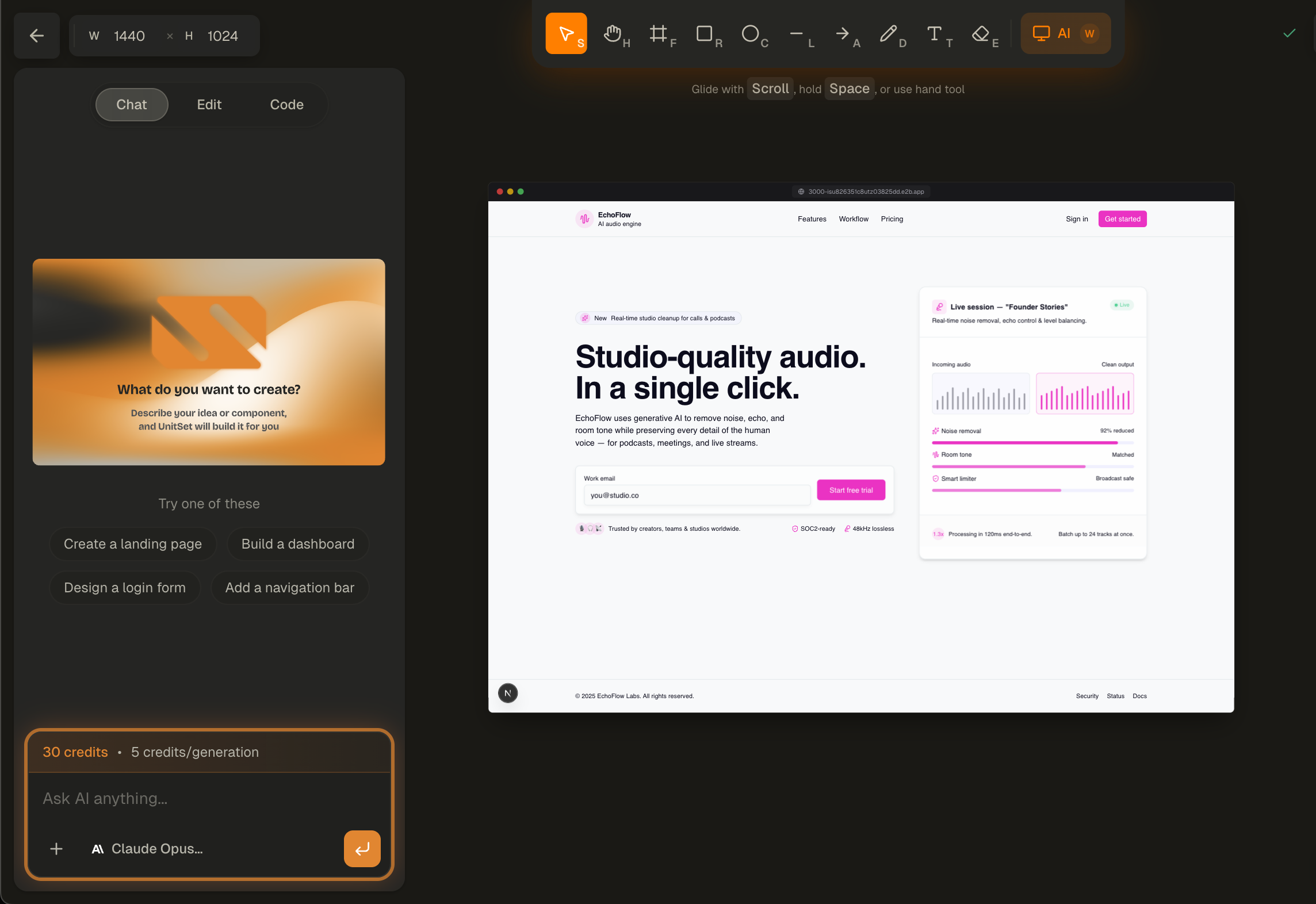Activate the Hand pan tool
Screen dimensions: 1316x904
[613, 34]
